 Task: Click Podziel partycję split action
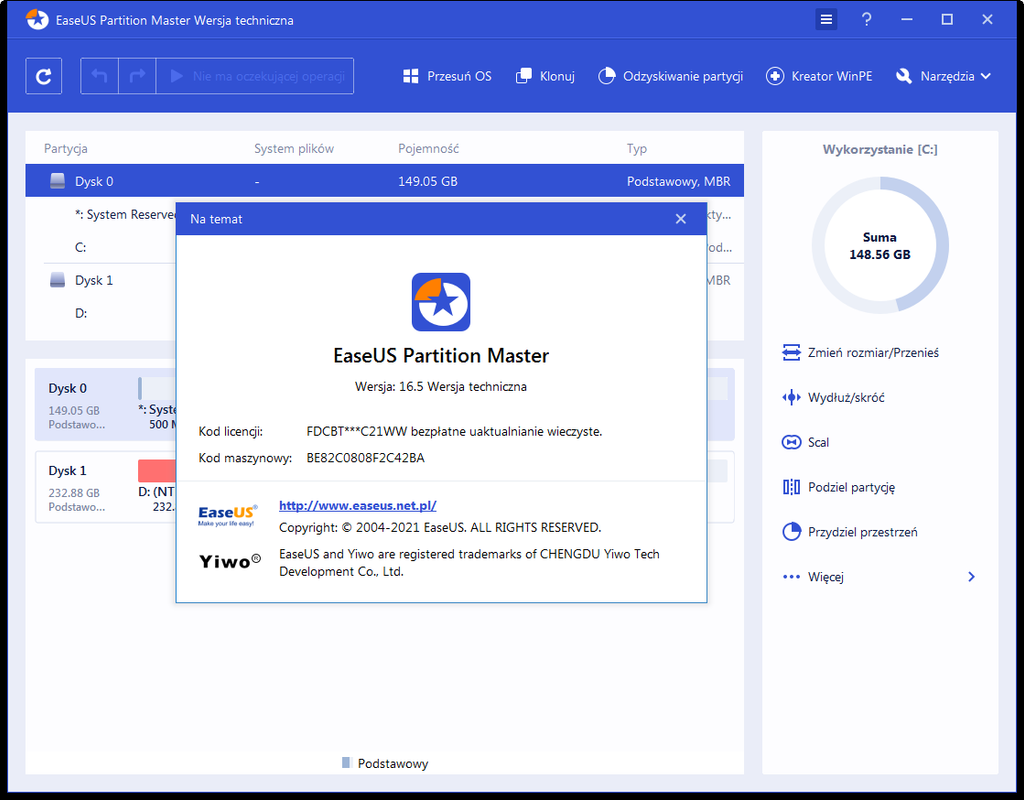(839, 487)
